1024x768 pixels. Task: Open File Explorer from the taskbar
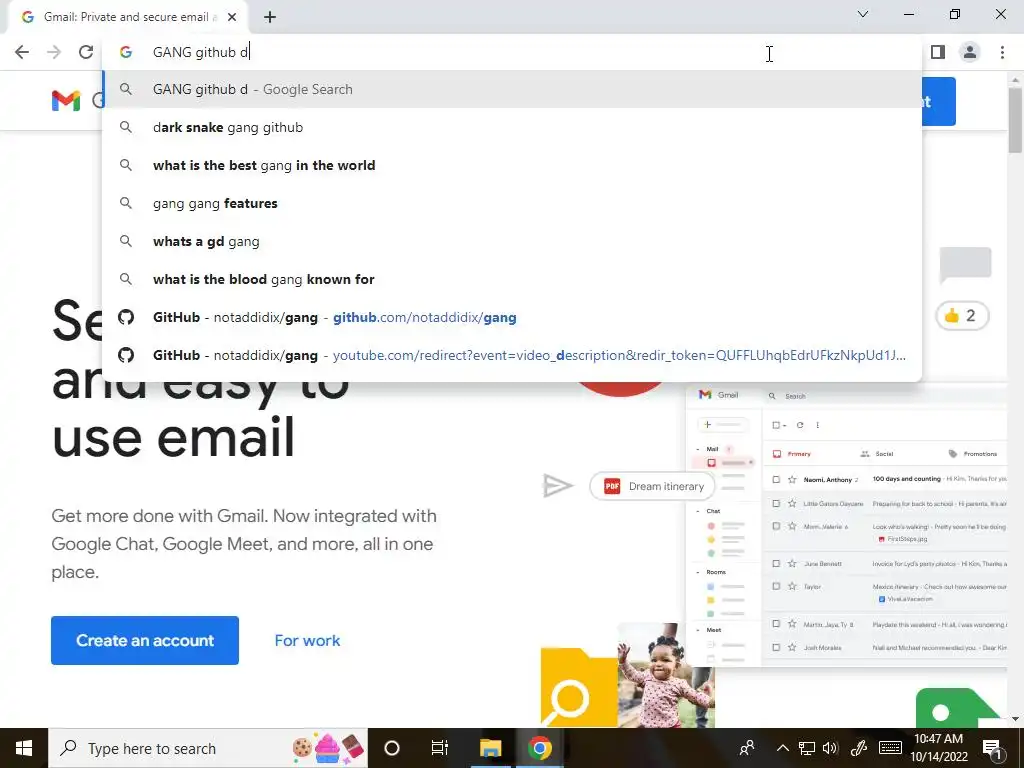click(490, 748)
